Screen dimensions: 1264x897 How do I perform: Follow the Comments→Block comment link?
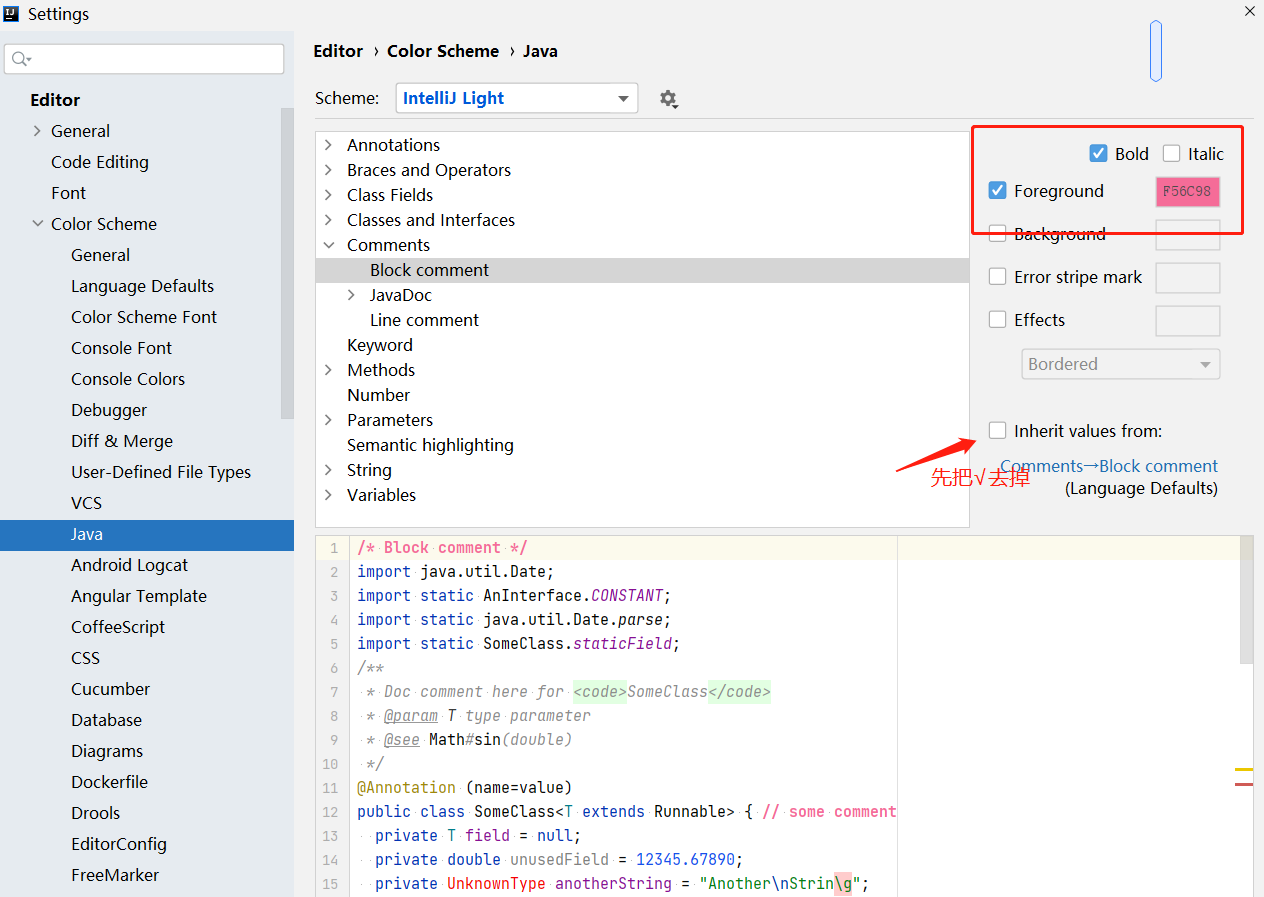(1109, 466)
